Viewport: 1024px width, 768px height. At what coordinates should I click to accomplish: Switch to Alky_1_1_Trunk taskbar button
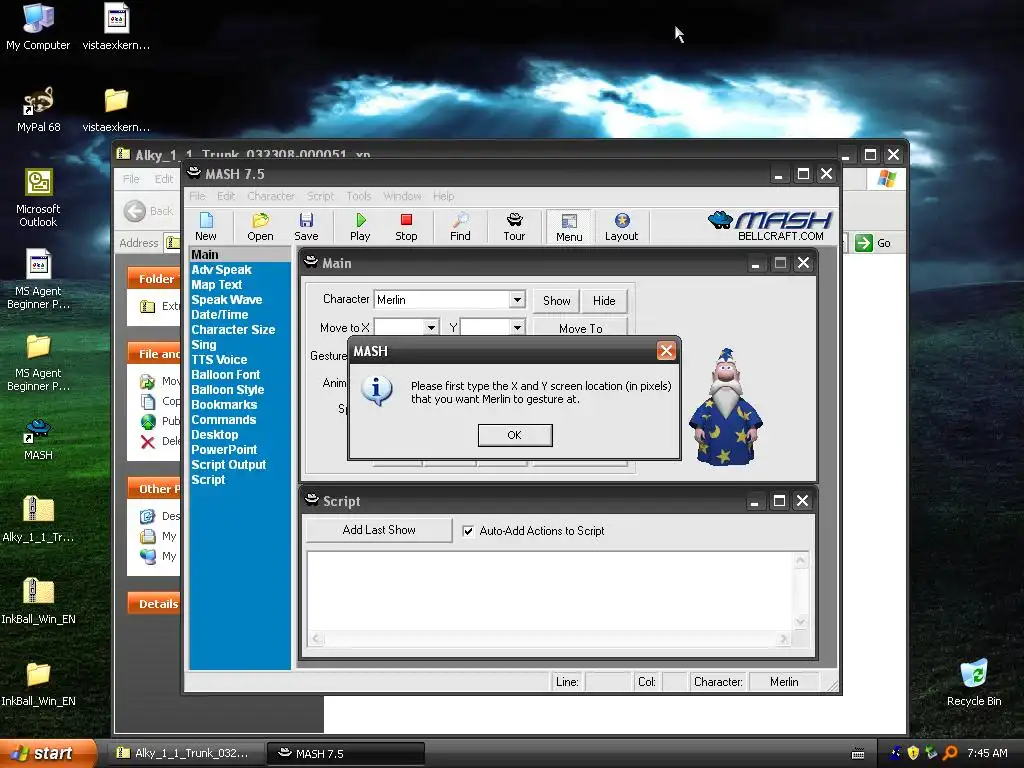[185, 754]
